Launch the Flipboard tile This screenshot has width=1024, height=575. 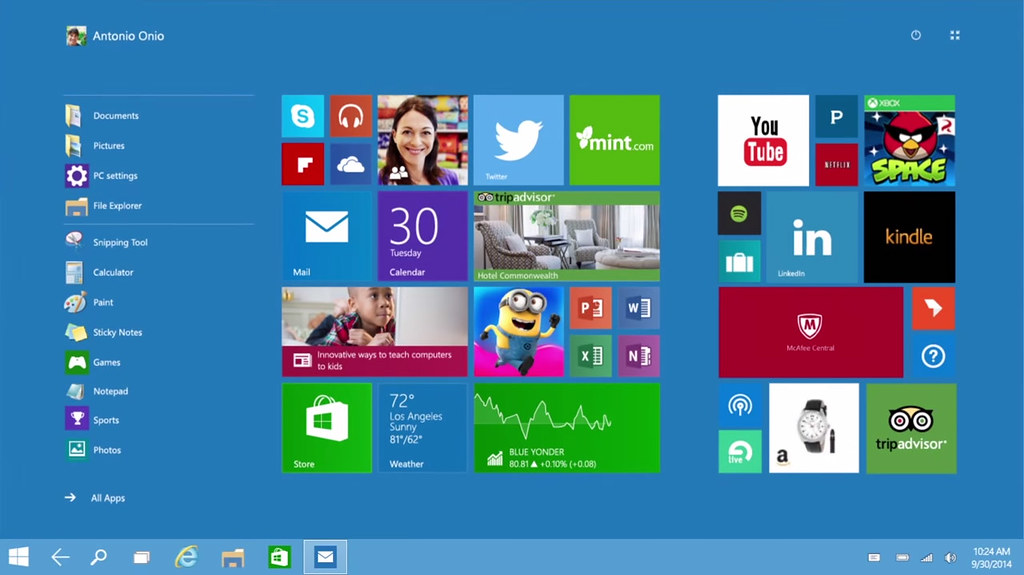pyautogui.click(x=302, y=165)
